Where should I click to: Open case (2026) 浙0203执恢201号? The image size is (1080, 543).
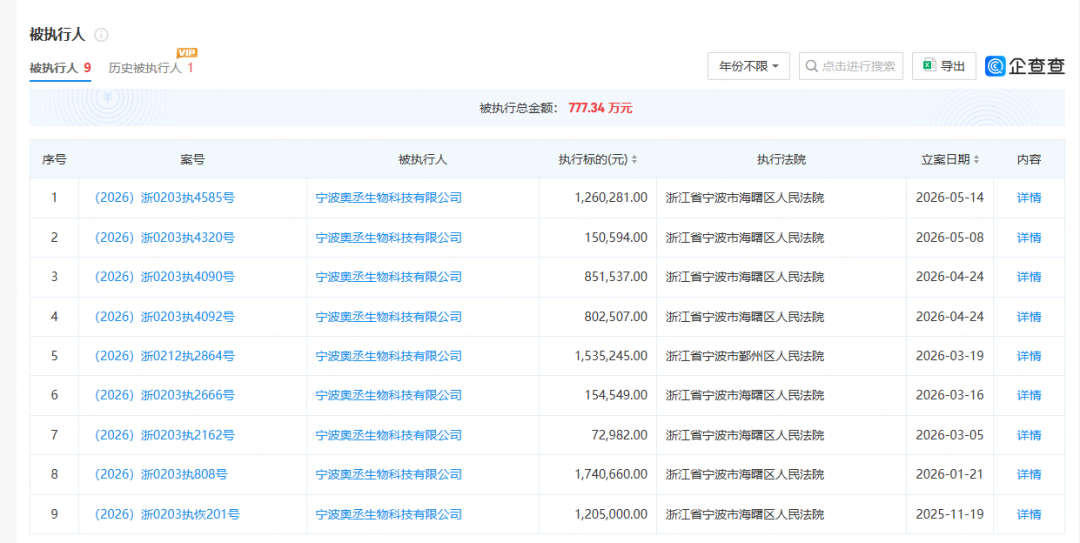pos(167,515)
